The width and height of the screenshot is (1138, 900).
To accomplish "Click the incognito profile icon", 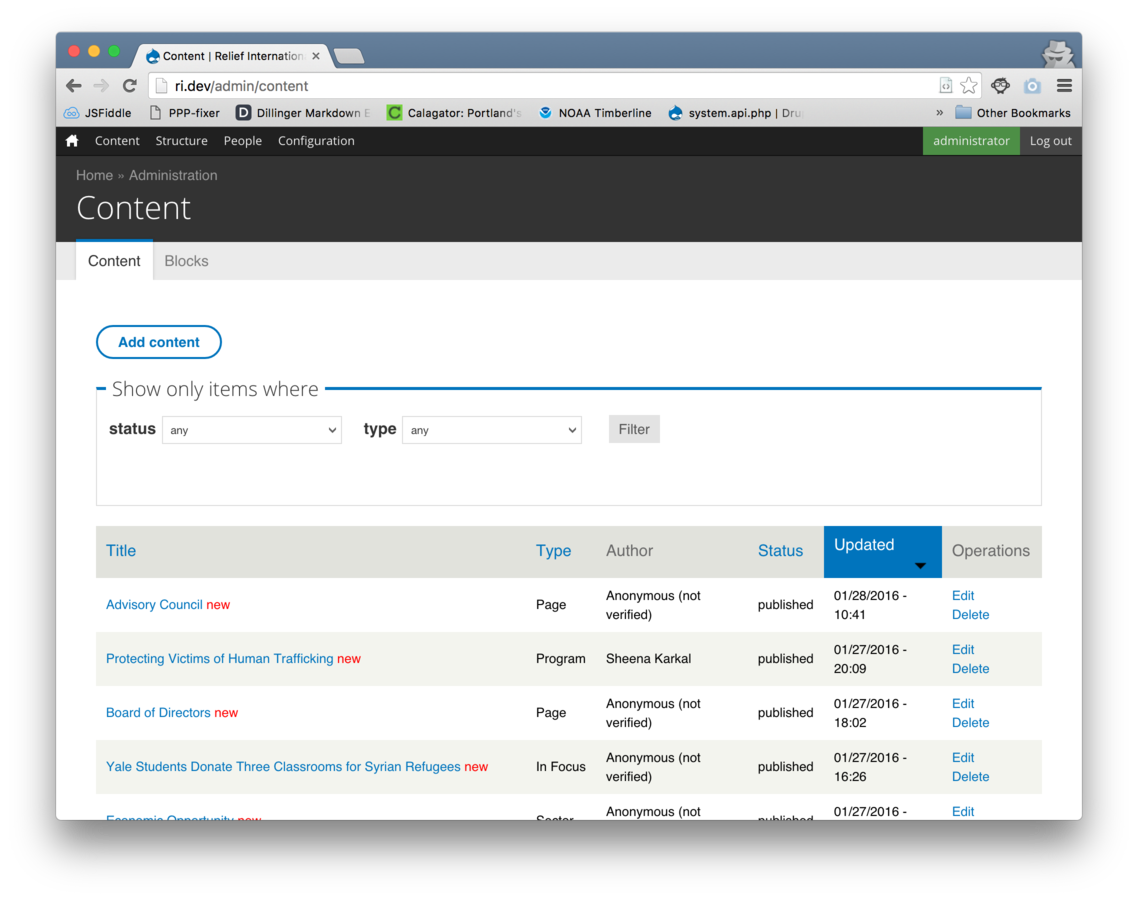I will tap(1057, 54).
